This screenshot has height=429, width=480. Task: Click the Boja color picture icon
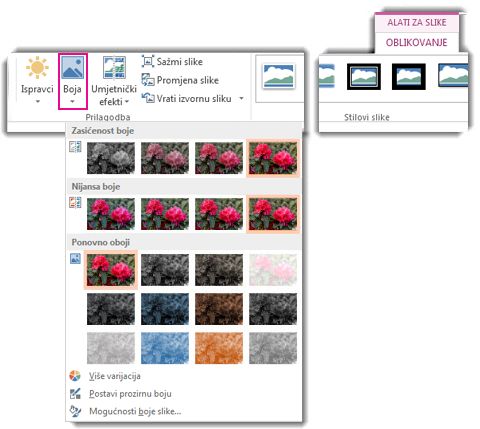click(73, 69)
